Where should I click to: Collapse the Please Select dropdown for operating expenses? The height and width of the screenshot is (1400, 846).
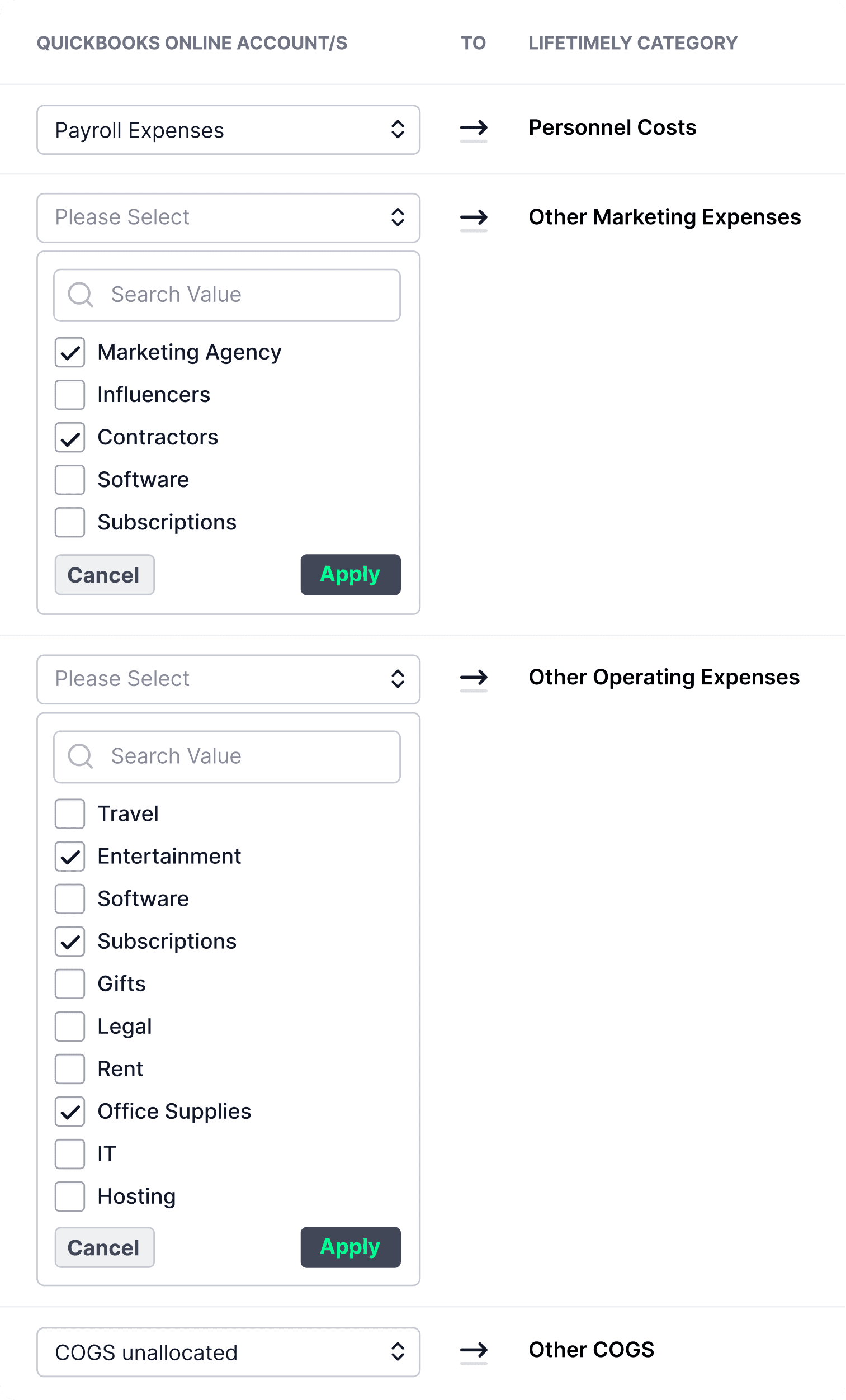(228, 679)
